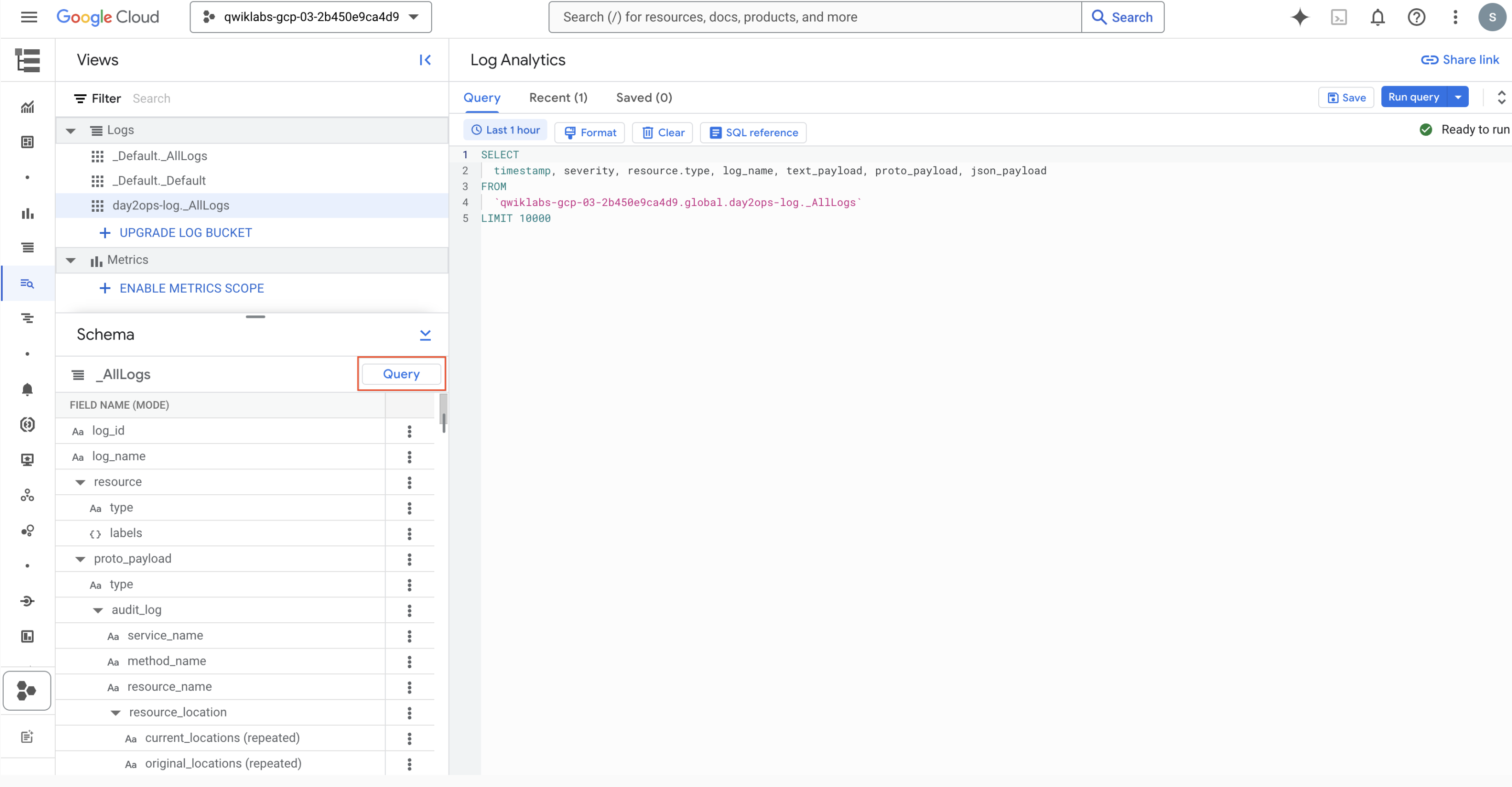Image resolution: width=1512 pixels, height=787 pixels.
Task: Select the Log Analytics sidebar icon
Action: click(28, 284)
